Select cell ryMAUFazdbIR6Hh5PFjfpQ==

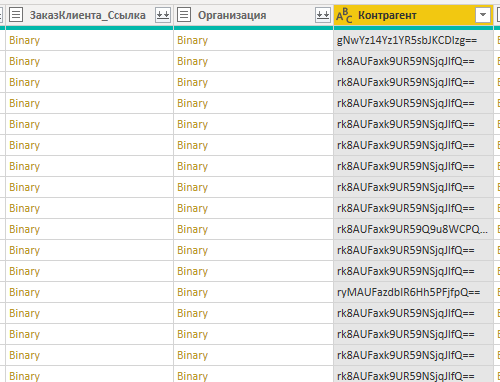tap(413, 292)
